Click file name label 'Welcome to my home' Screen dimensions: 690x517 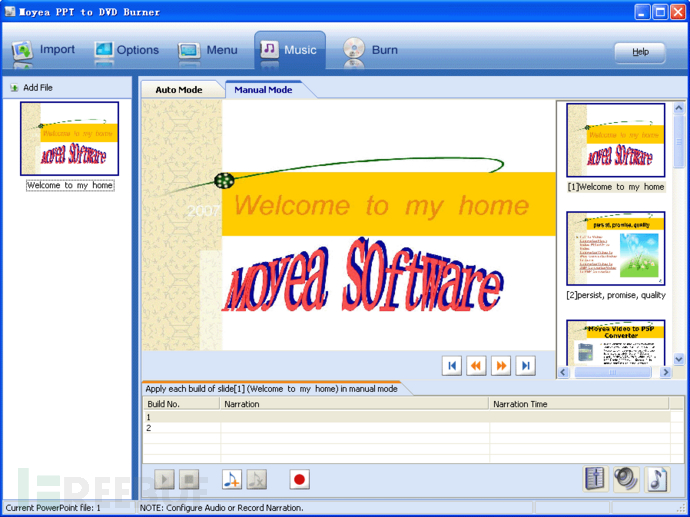70,186
